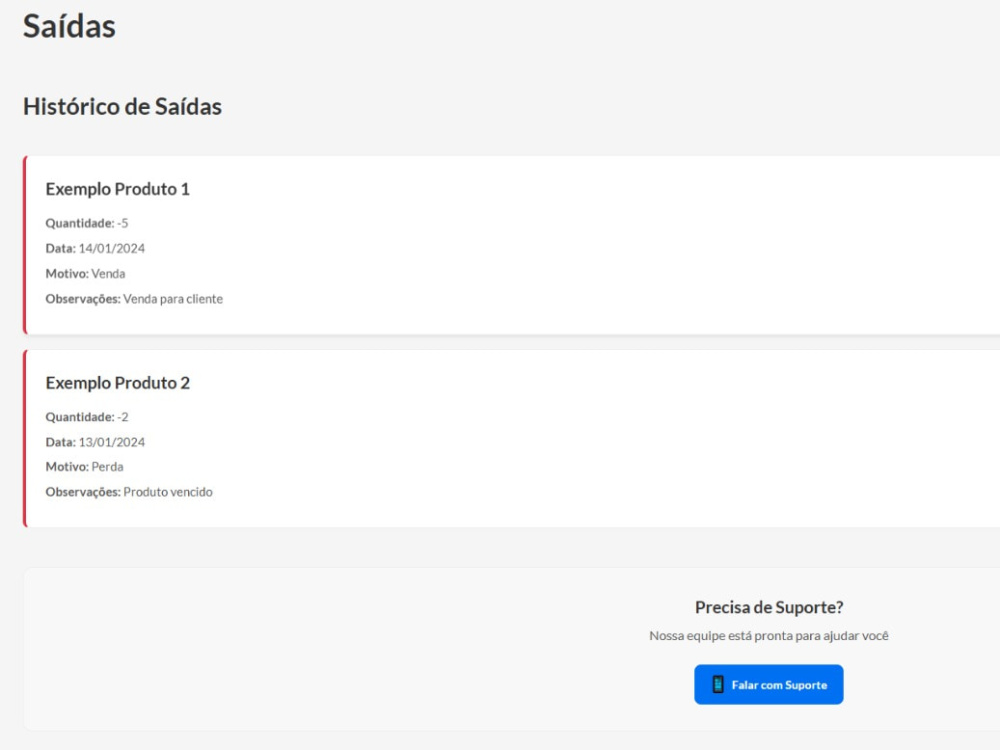Select Observações: Venda para cliente text

[x=134, y=298]
